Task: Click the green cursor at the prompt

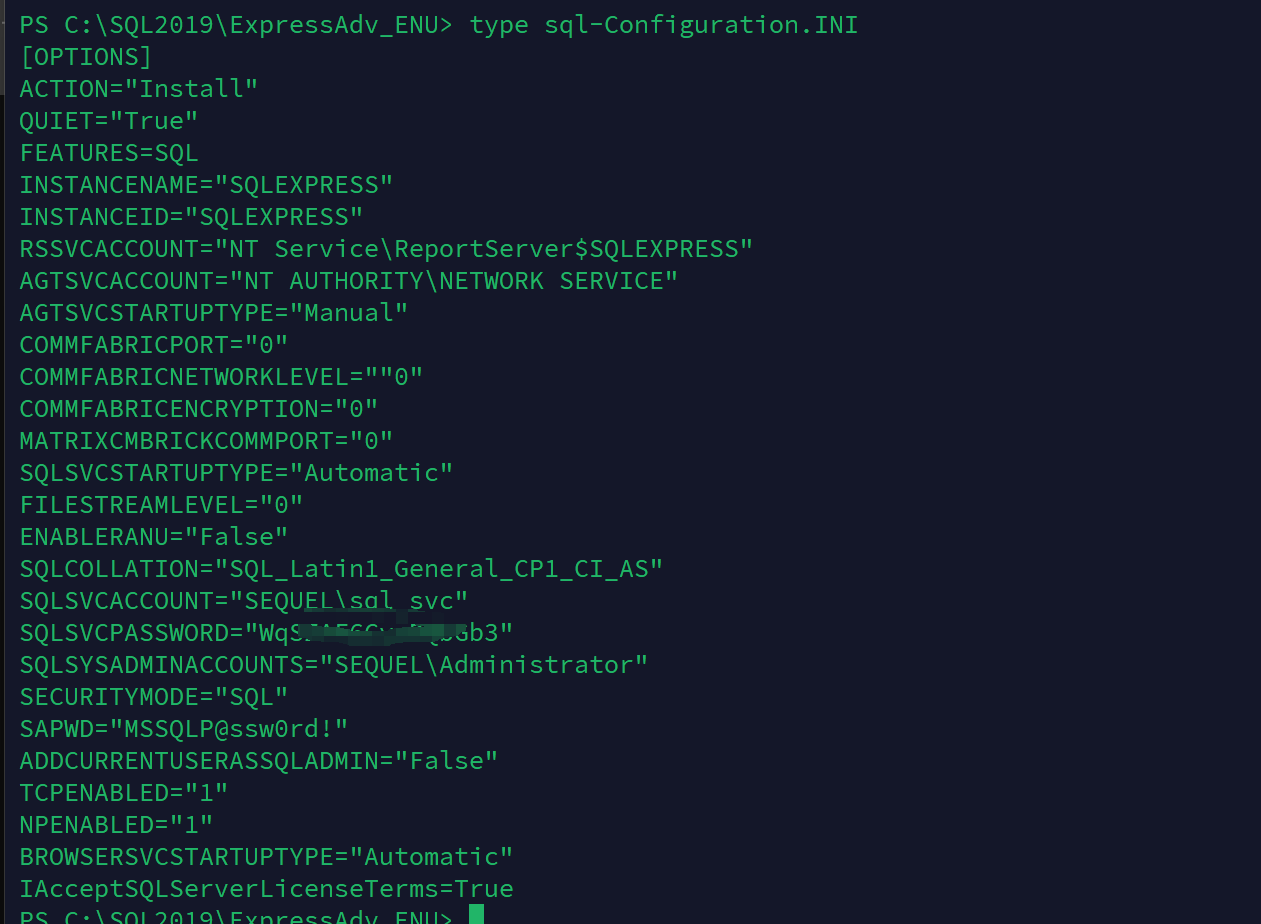Action: tap(476, 914)
